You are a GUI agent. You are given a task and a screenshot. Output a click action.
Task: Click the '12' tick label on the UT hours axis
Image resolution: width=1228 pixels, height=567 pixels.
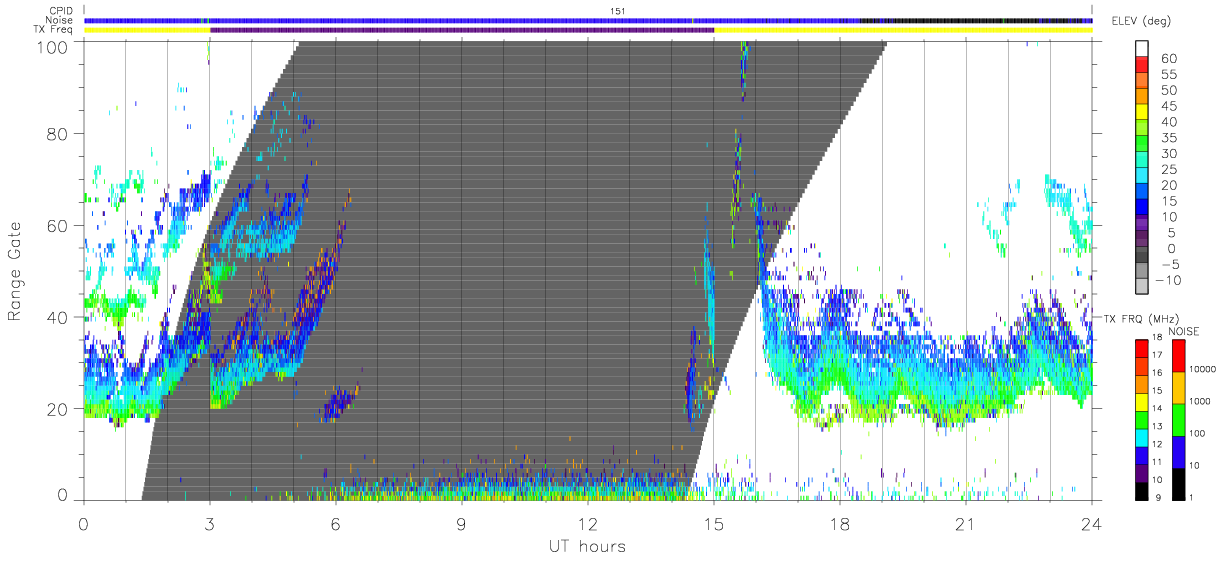tap(587, 524)
